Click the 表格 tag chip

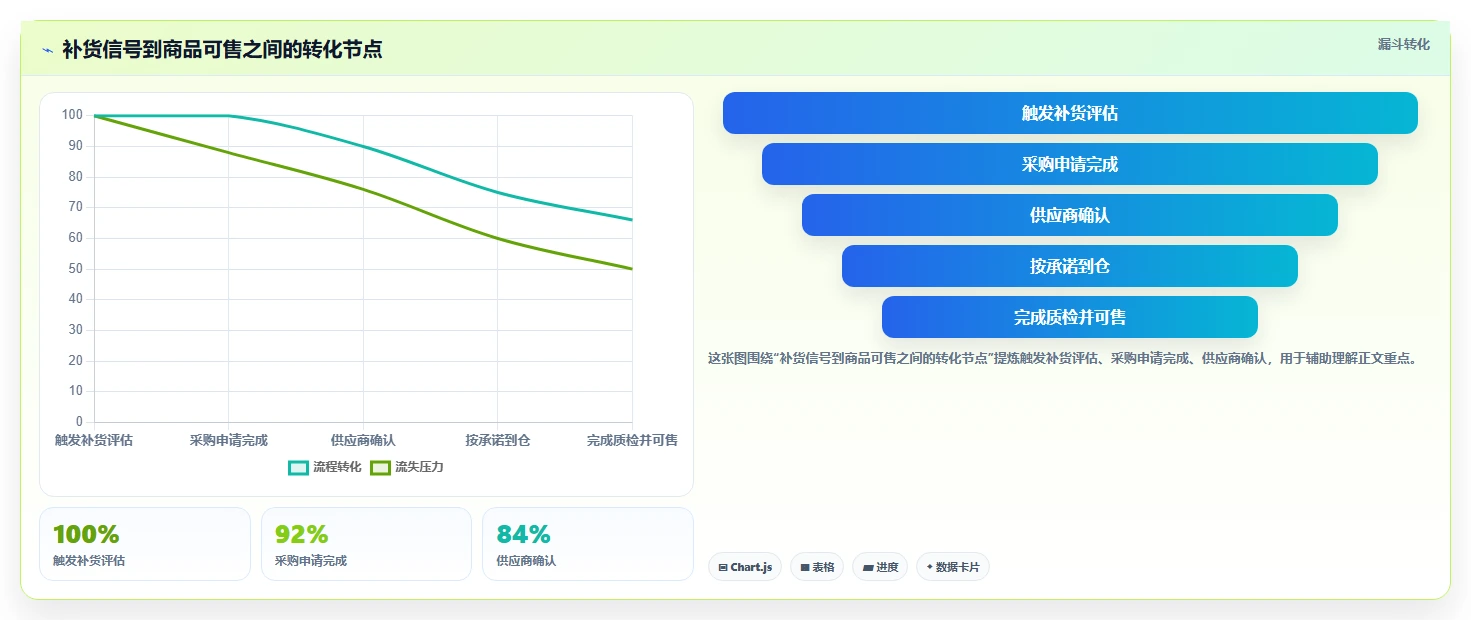coord(817,567)
